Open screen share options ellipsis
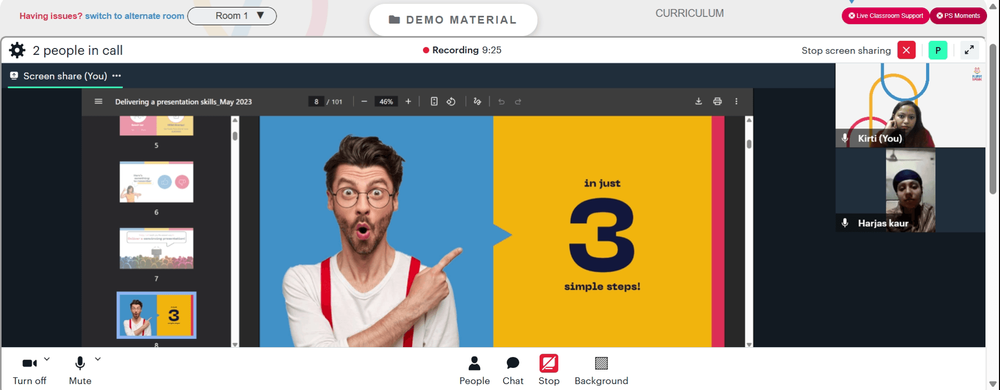The image size is (1000, 390). (x=117, y=76)
